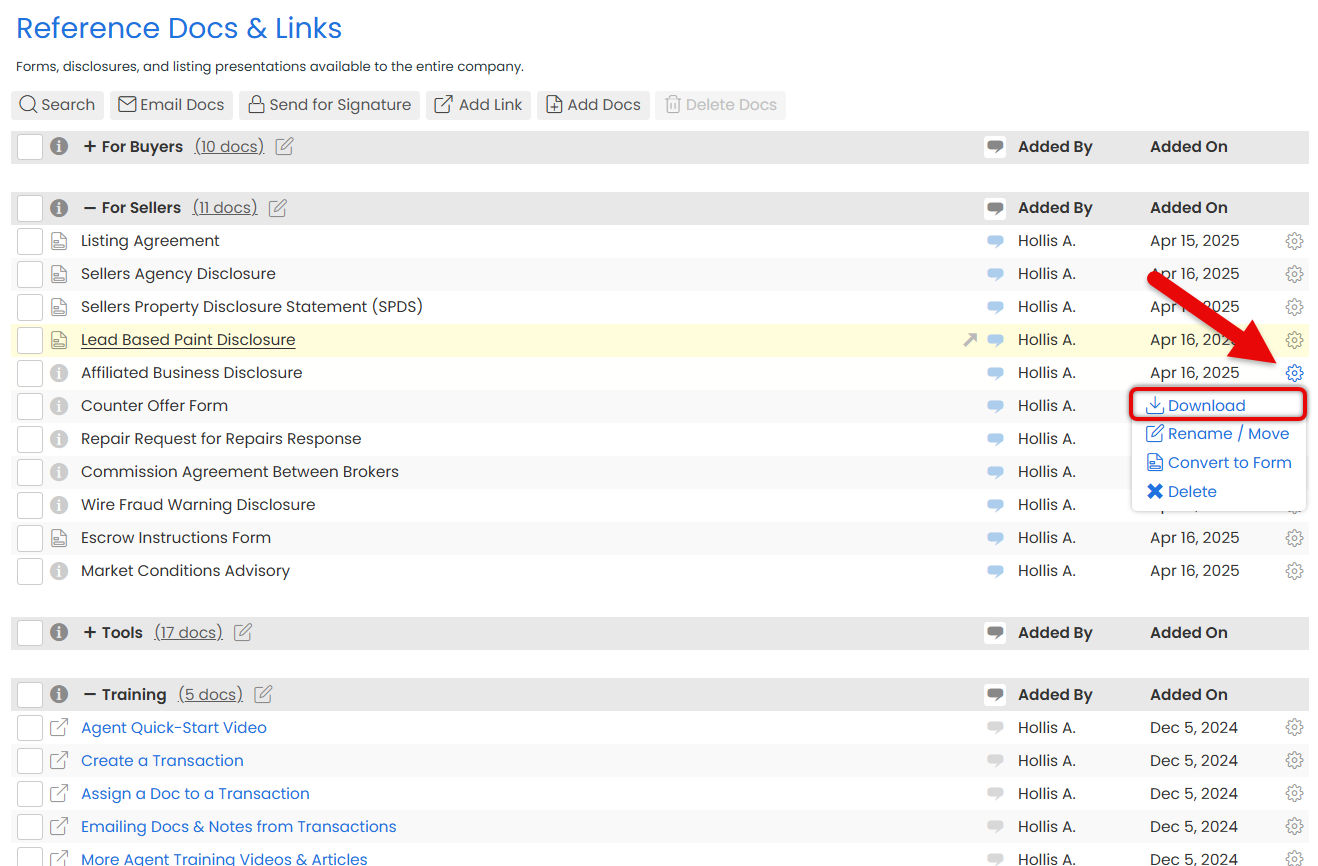Click comment bubble for Lead Based Paint Disclosure

(x=995, y=340)
